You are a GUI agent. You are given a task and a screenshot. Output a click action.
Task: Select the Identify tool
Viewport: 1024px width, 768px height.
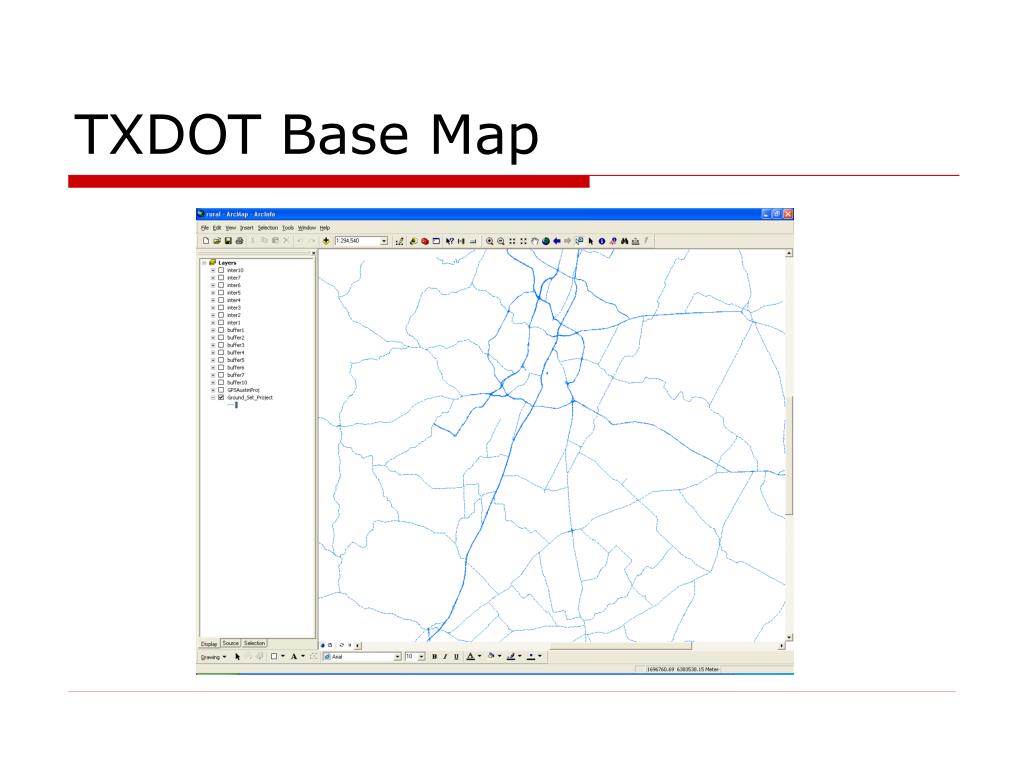[x=601, y=241]
